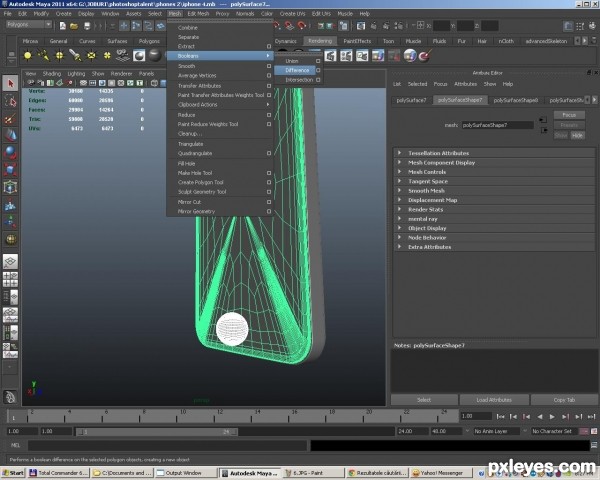Screen dimensions: 600x480
Task: Play animation forward
Action: coord(552,416)
